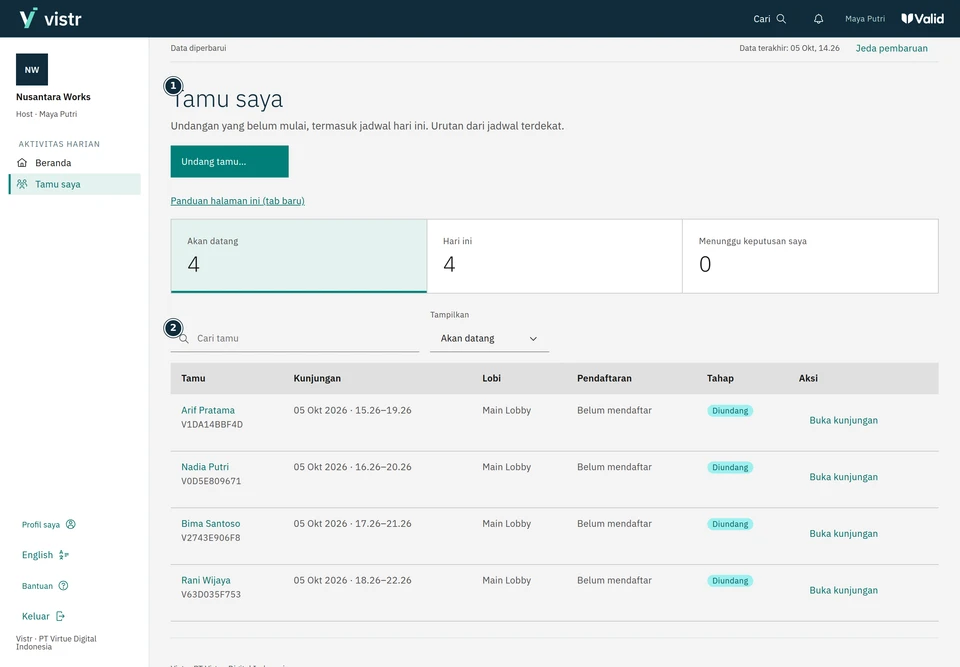Click the help question mark icon

coord(63,586)
